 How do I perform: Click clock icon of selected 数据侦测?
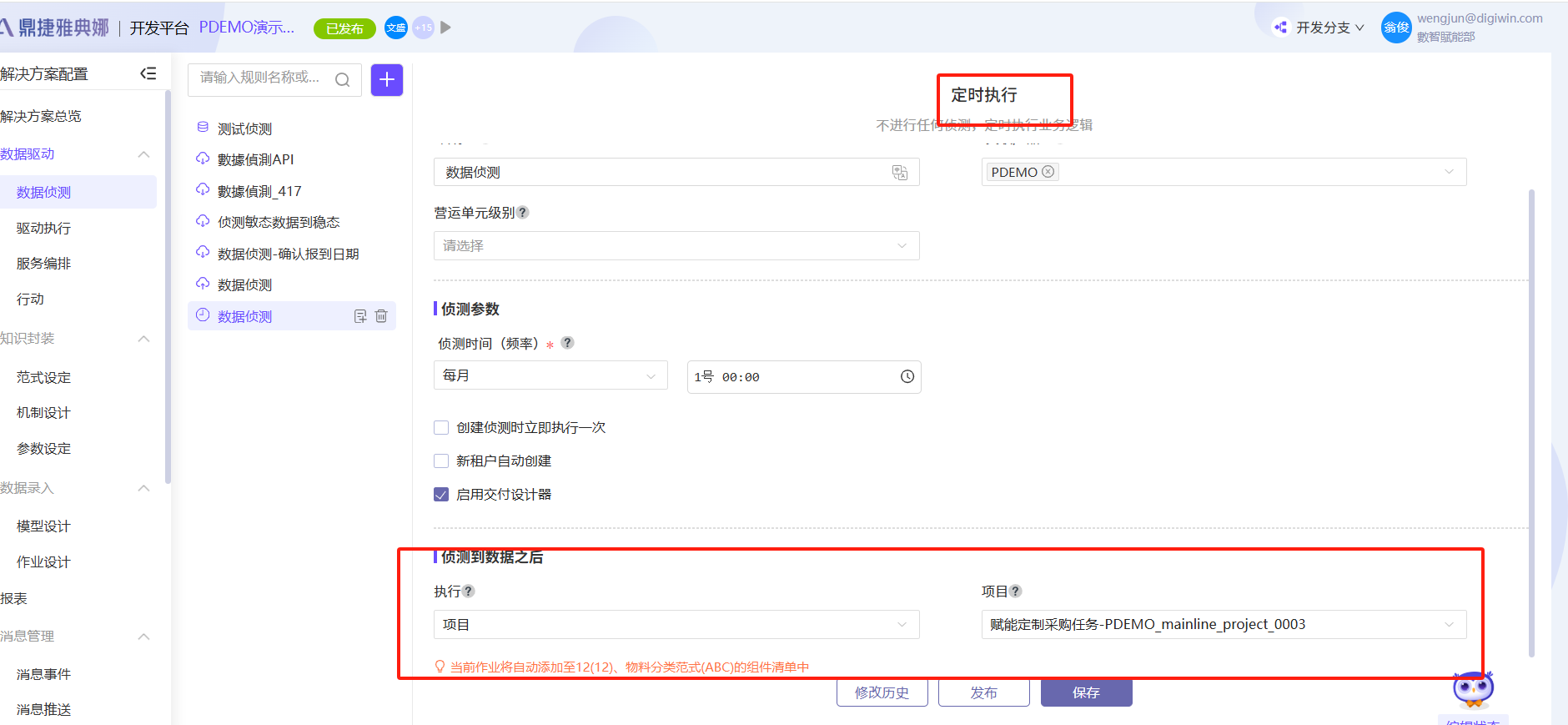(x=203, y=315)
